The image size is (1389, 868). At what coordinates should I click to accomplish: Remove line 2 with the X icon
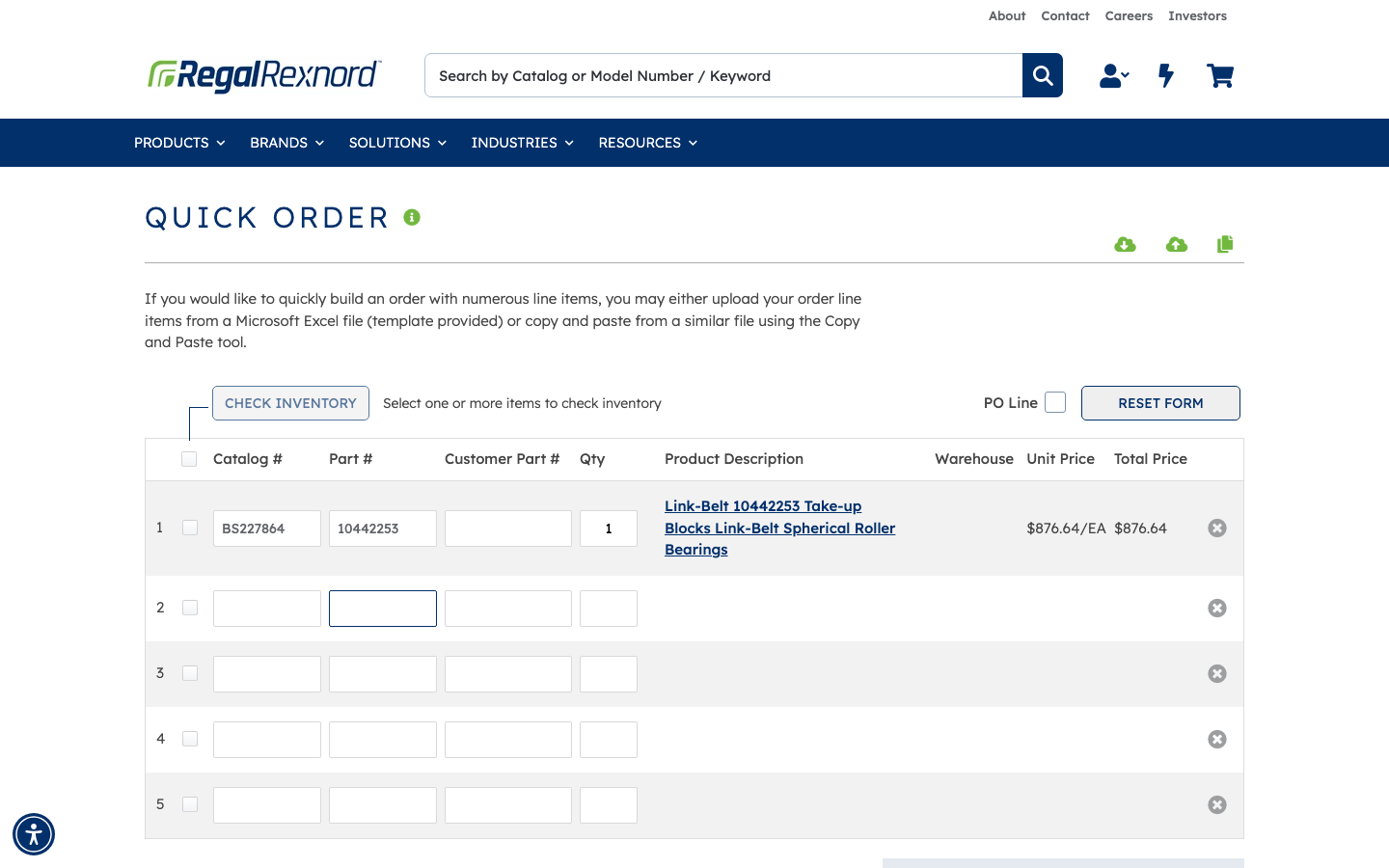click(x=1217, y=608)
